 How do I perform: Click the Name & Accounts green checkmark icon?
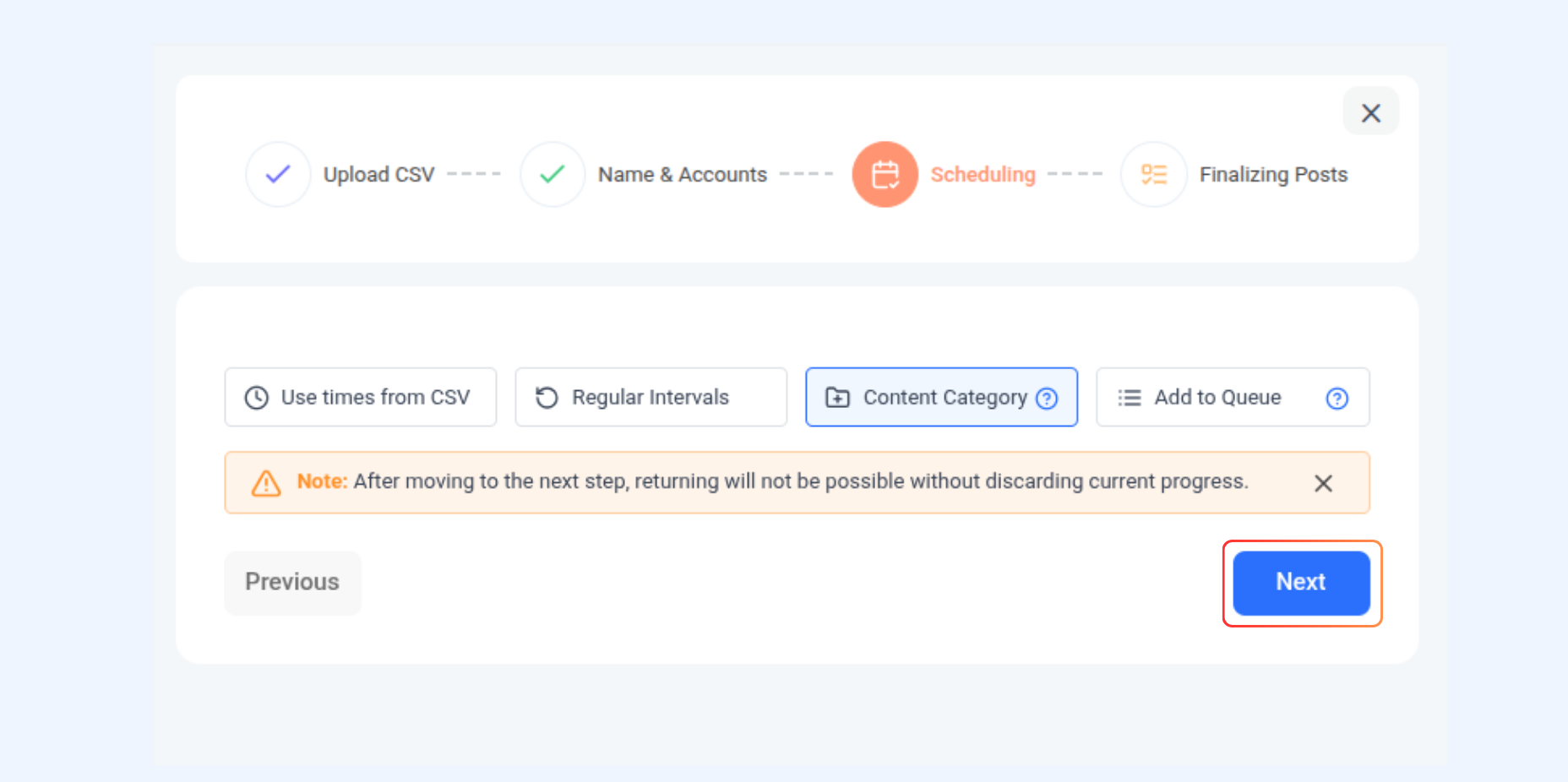pyautogui.click(x=553, y=174)
